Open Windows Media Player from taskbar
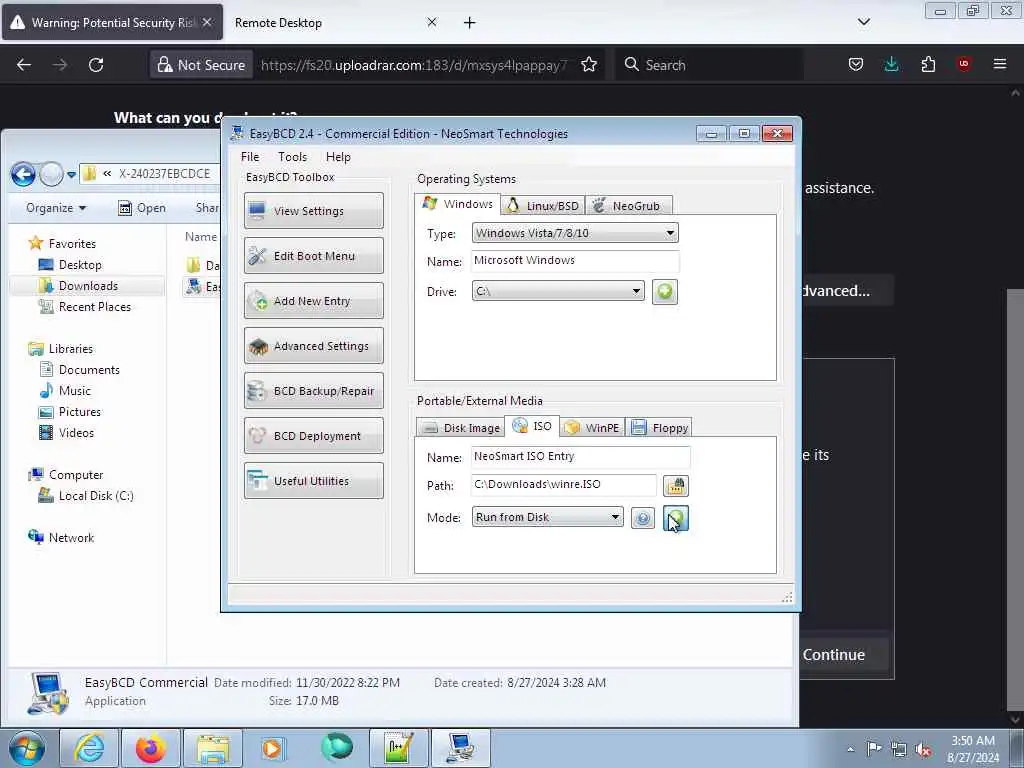1024x768 pixels. (x=274, y=748)
